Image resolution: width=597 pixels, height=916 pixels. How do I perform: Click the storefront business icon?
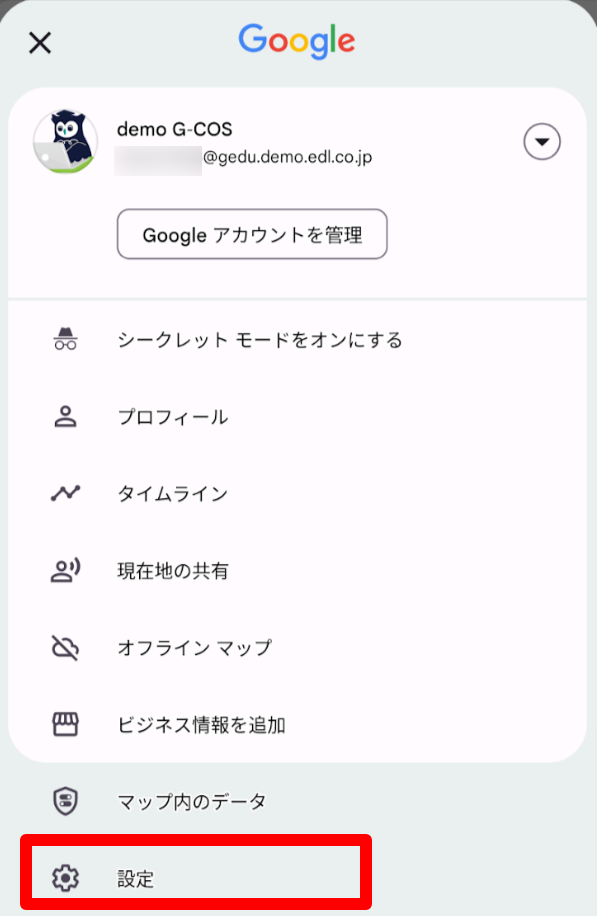(x=65, y=724)
